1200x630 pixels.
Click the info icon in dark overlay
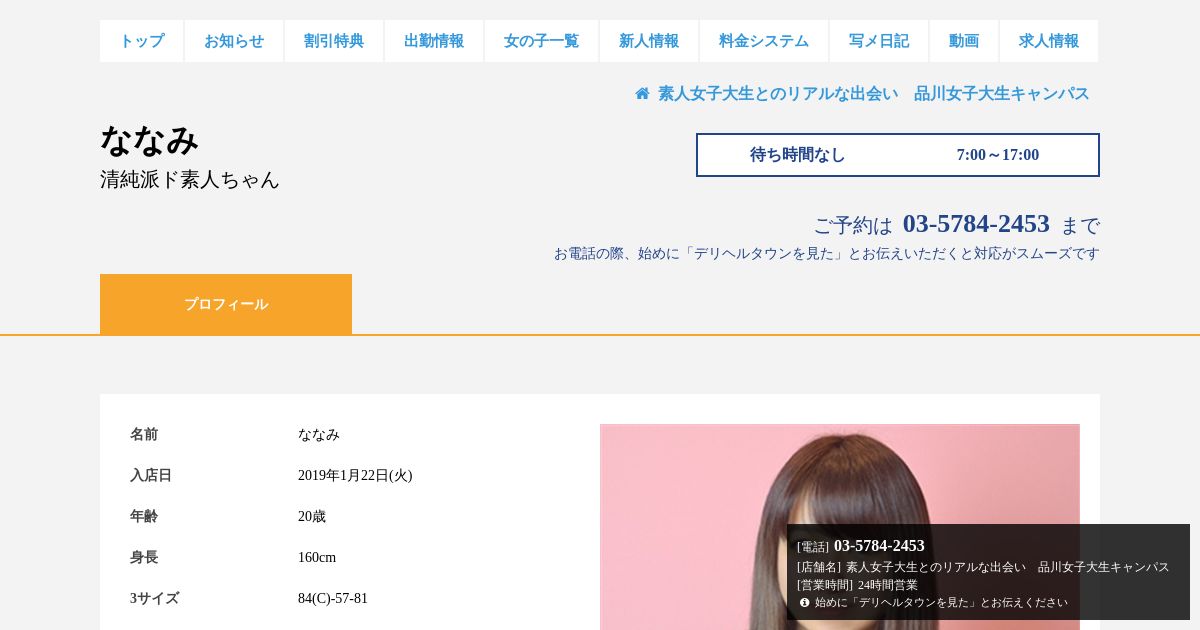click(x=804, y=602)
